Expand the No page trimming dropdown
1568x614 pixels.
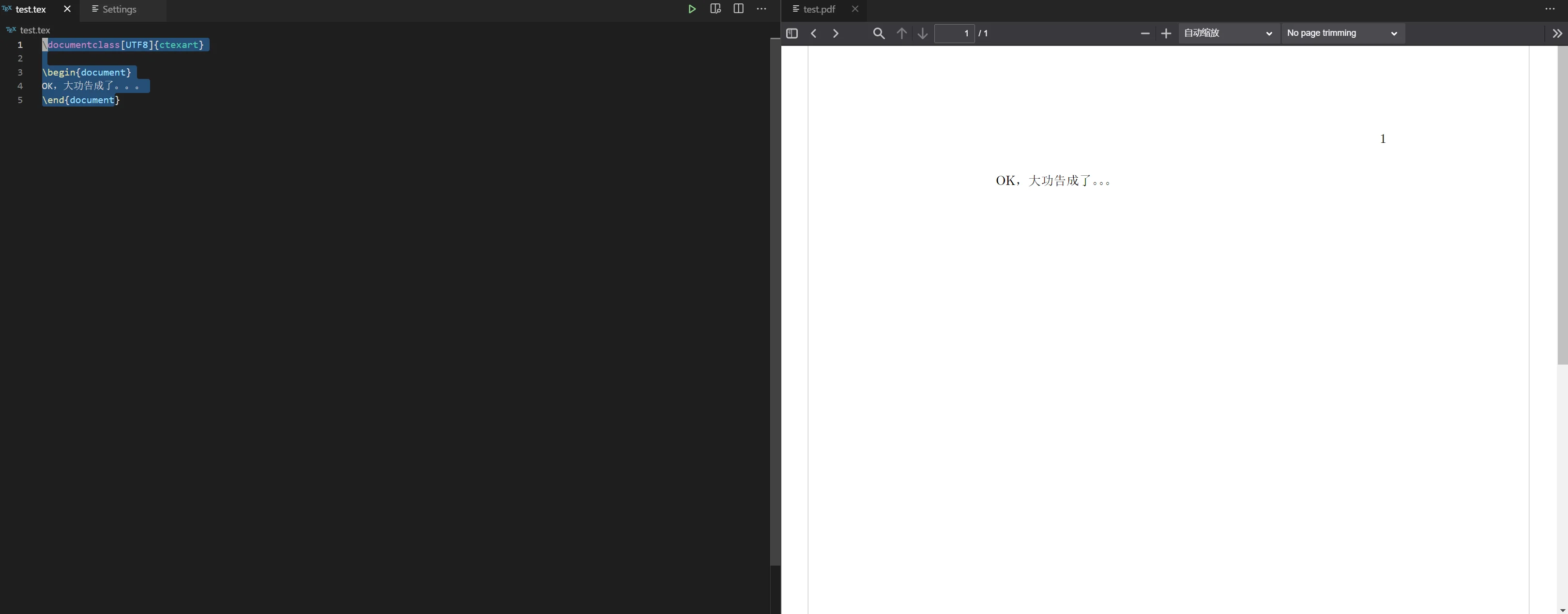point(1343,33)
